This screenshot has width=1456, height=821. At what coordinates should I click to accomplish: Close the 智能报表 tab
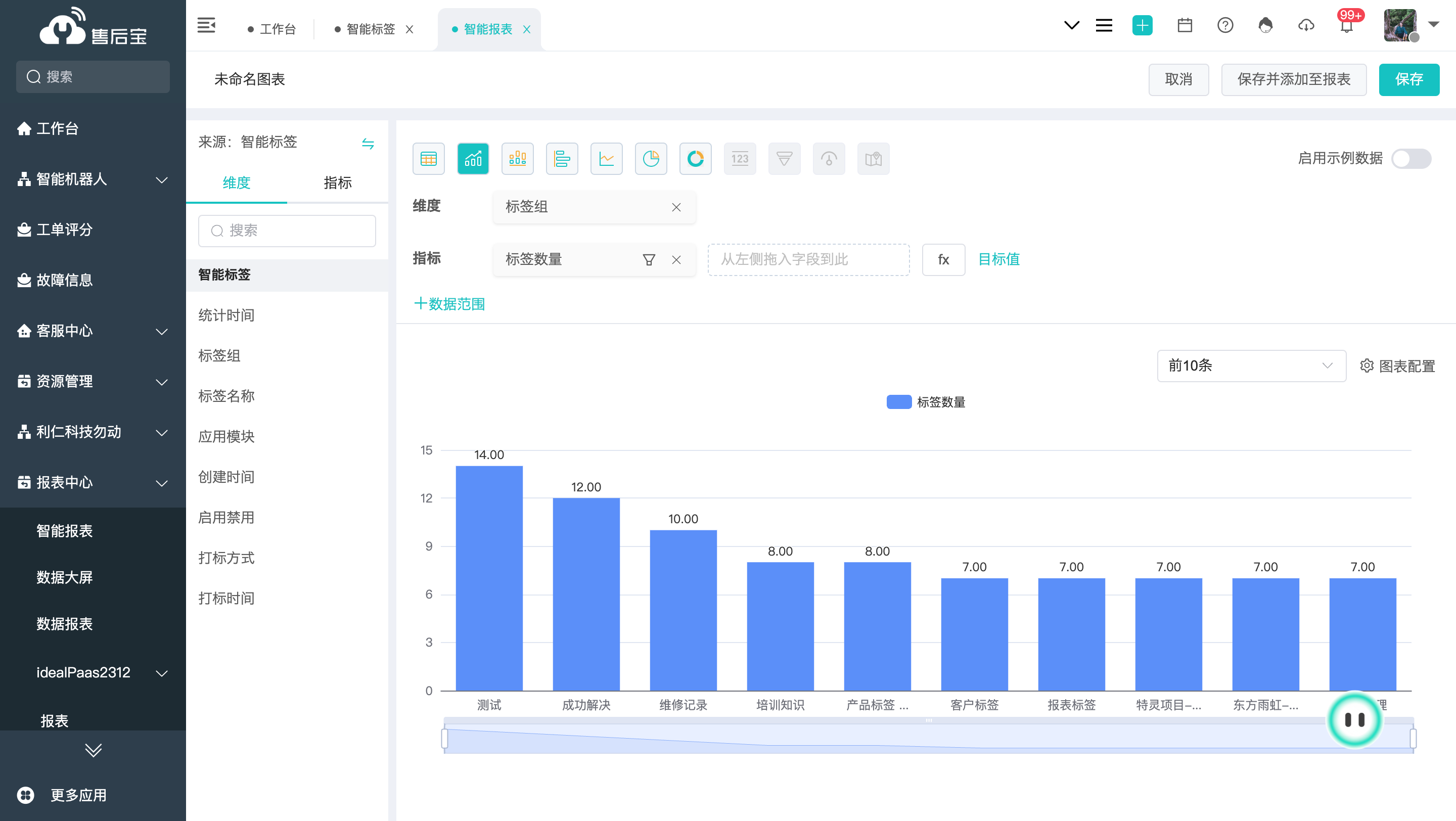(x=527, y=29)
